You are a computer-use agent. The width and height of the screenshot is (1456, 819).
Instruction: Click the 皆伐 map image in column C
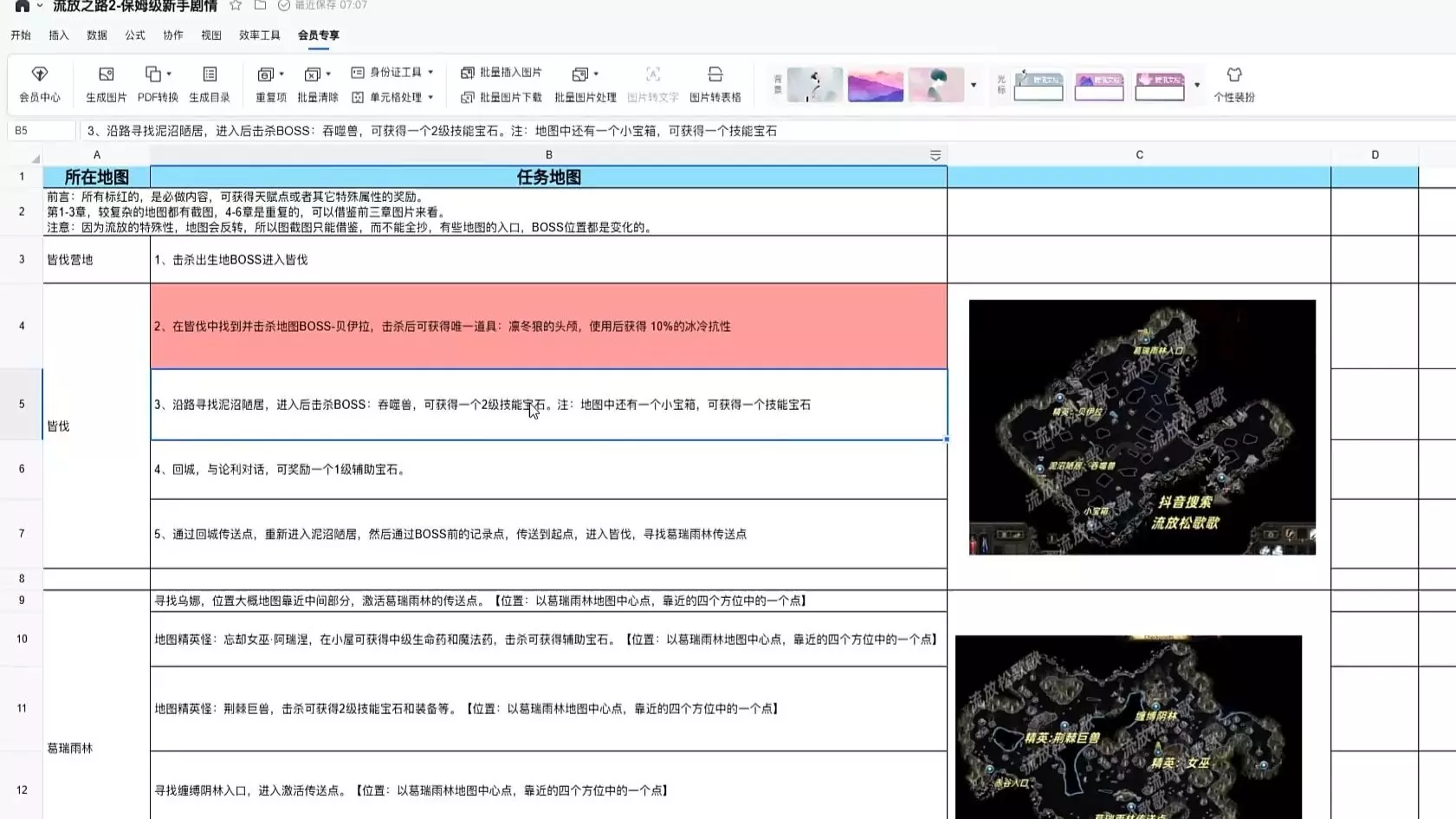click(1142, 427)
